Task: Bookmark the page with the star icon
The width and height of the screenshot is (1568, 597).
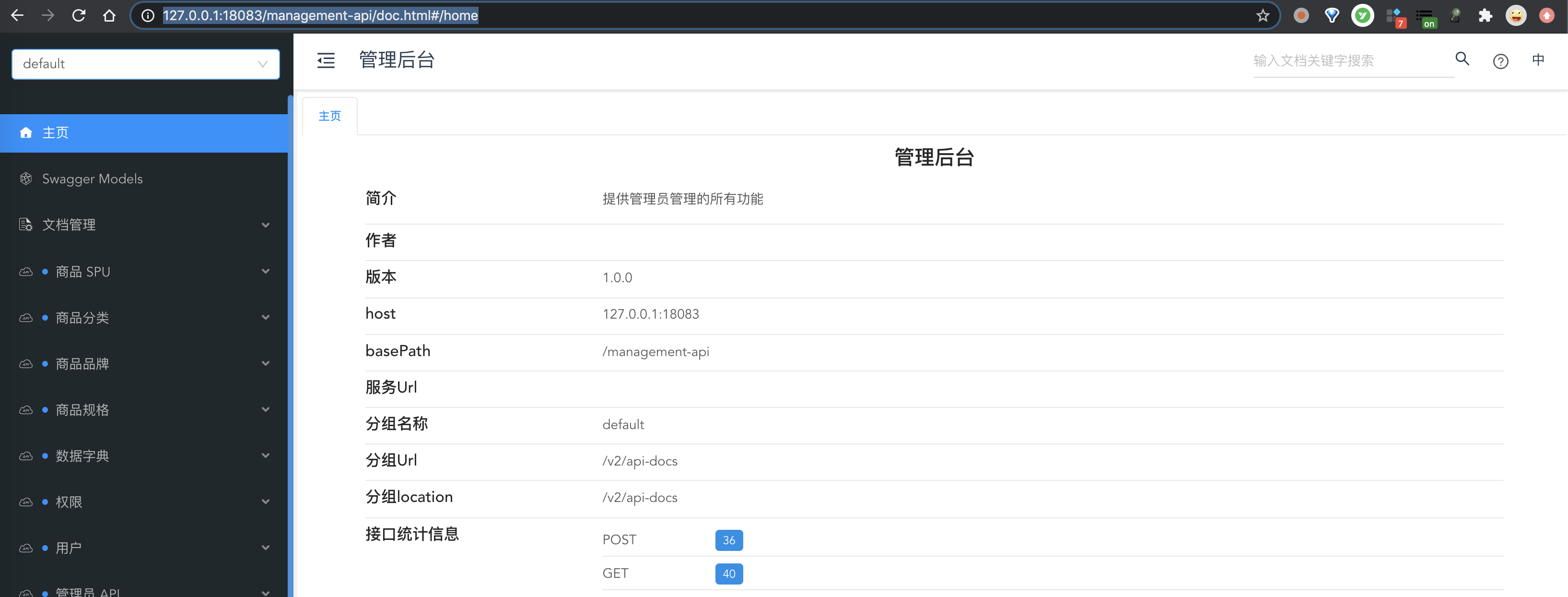Action: [1263, 15]
